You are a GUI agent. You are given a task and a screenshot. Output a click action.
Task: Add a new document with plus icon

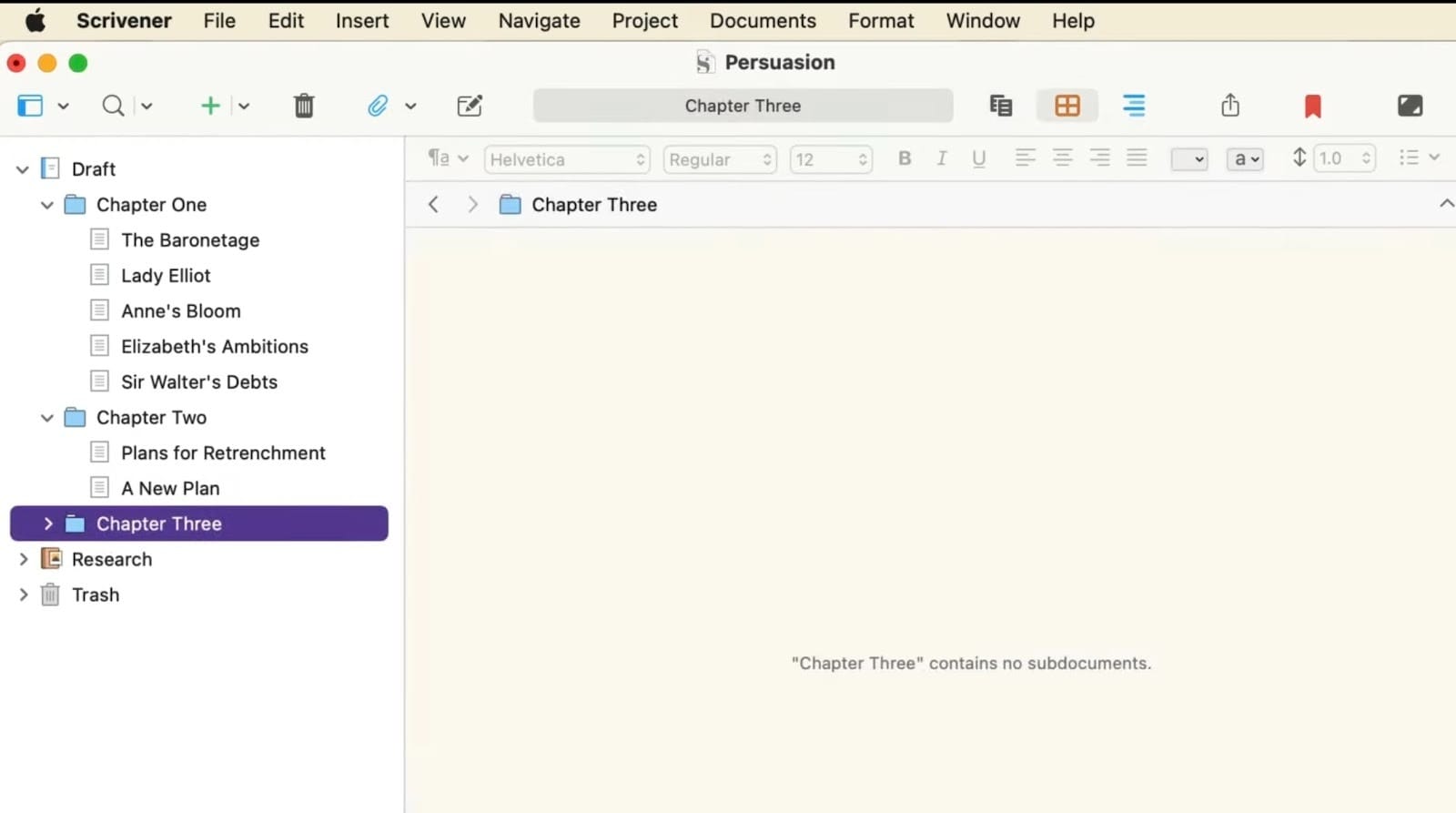tap(210, 106)
